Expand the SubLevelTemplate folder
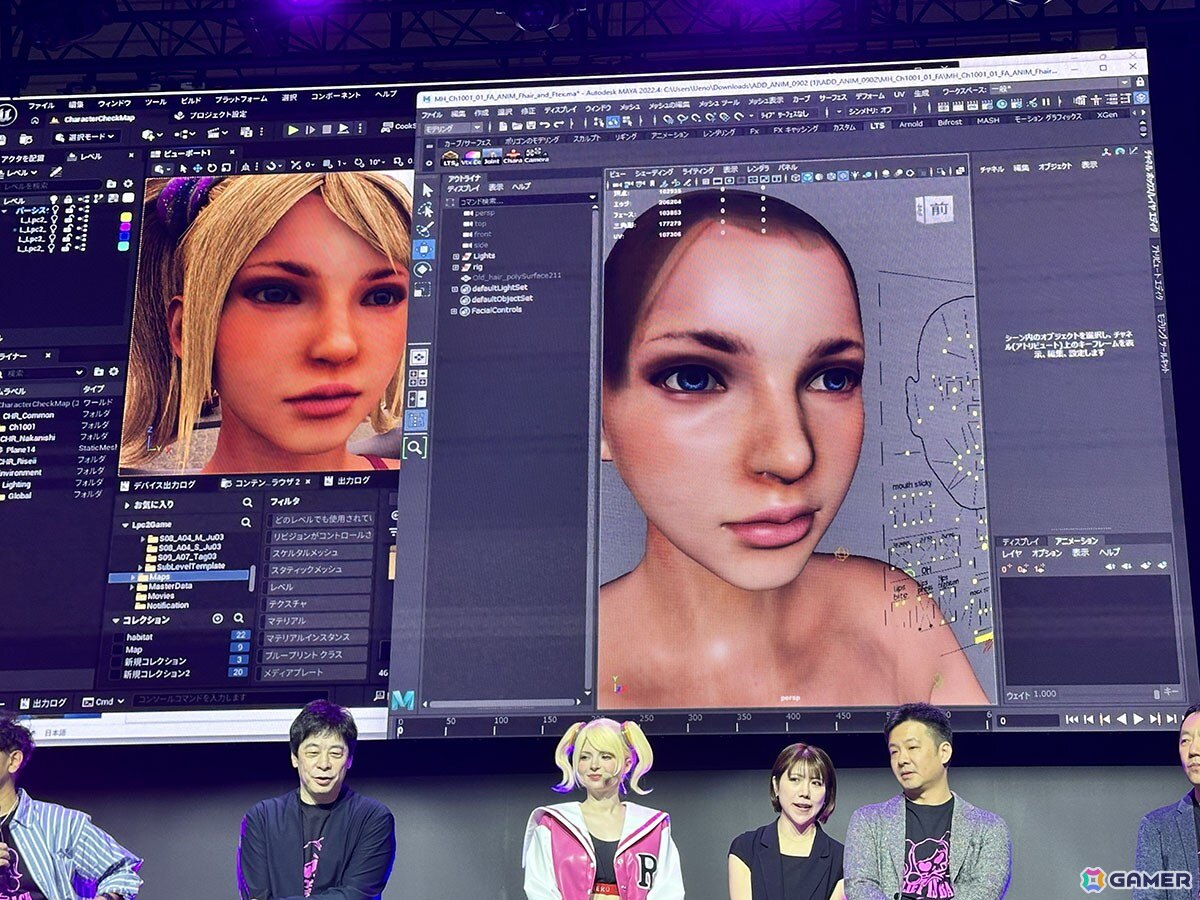Image resolution: width=1200 pixels, height=900 pixels. [140, 567]
